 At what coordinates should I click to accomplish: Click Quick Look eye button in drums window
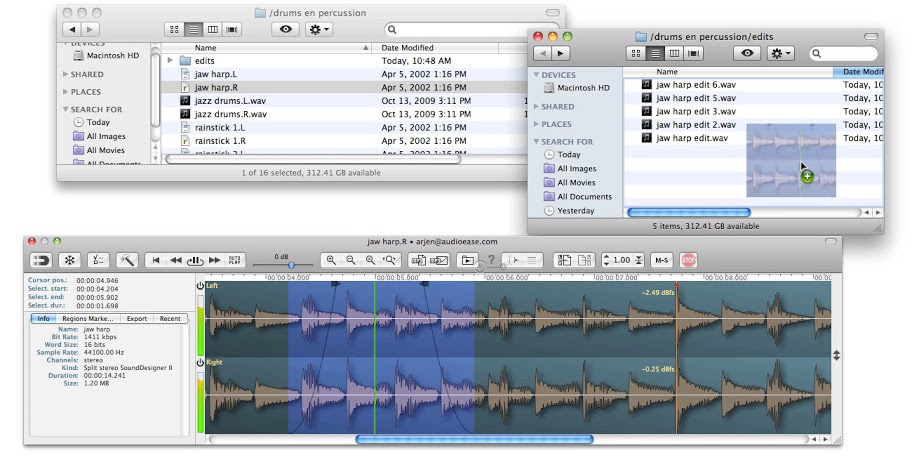(x=286, y=30)
